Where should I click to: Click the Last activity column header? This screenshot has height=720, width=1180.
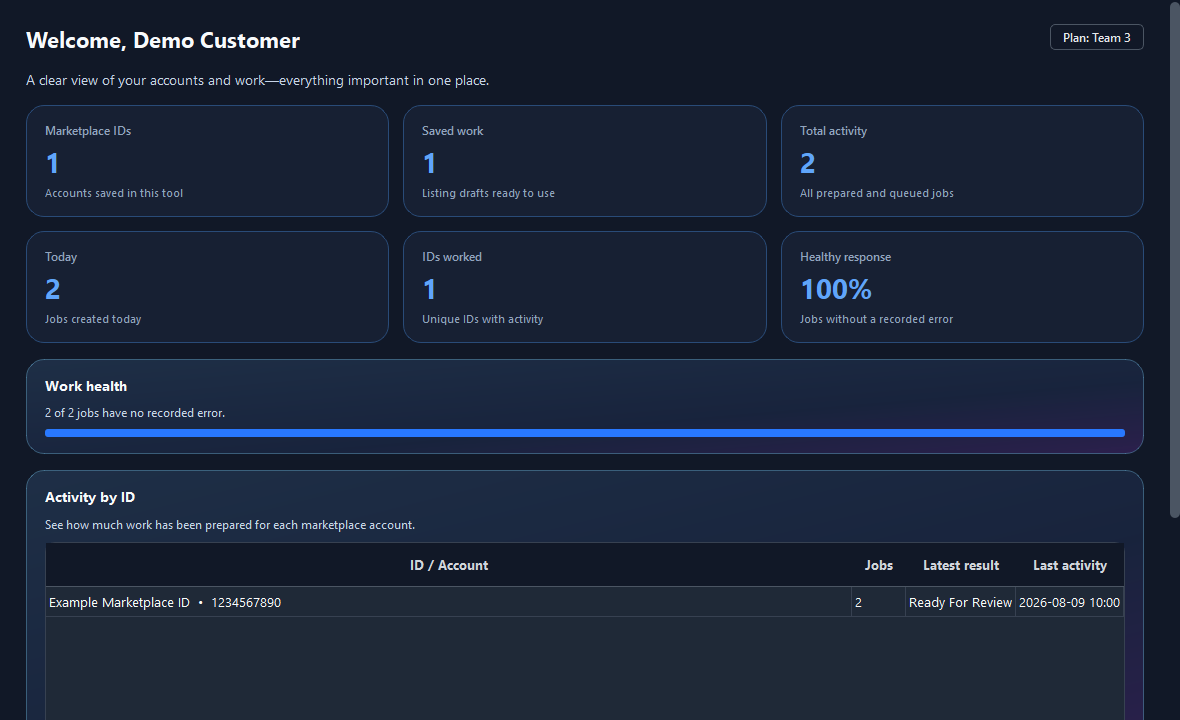tap(1069, 565)
